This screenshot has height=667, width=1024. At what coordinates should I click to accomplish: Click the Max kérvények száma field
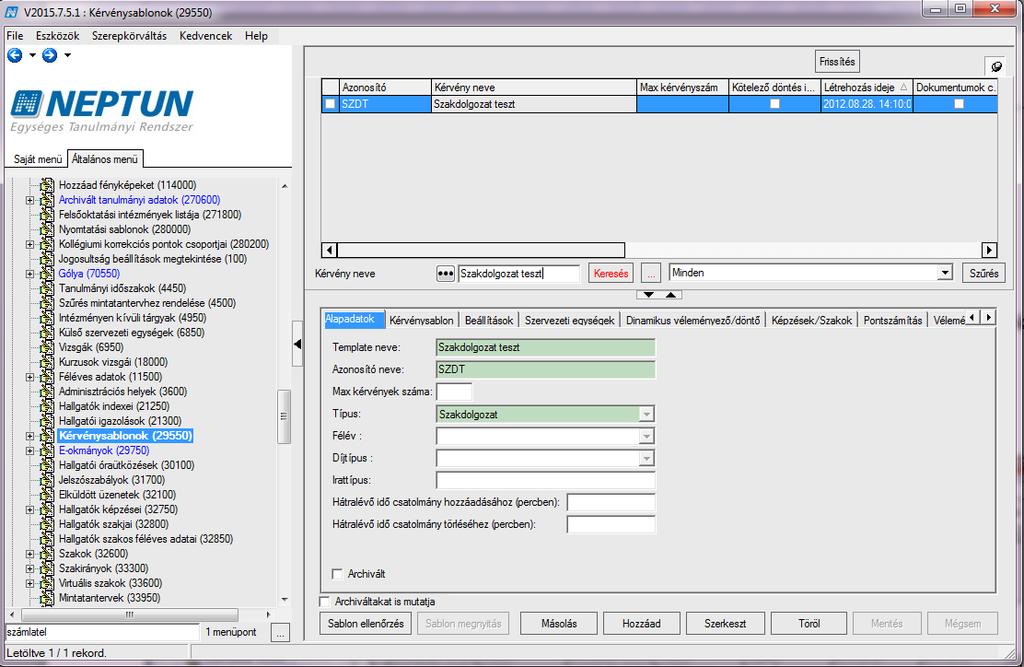tap(454, 392)
